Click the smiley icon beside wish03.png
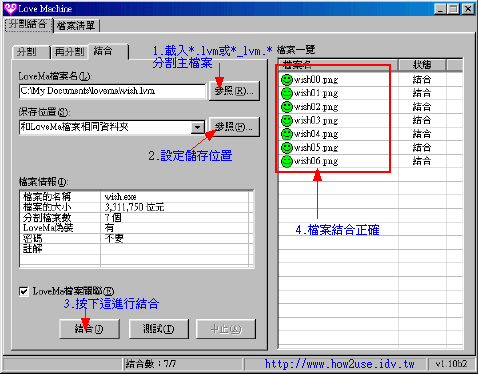 pos(287,120)
